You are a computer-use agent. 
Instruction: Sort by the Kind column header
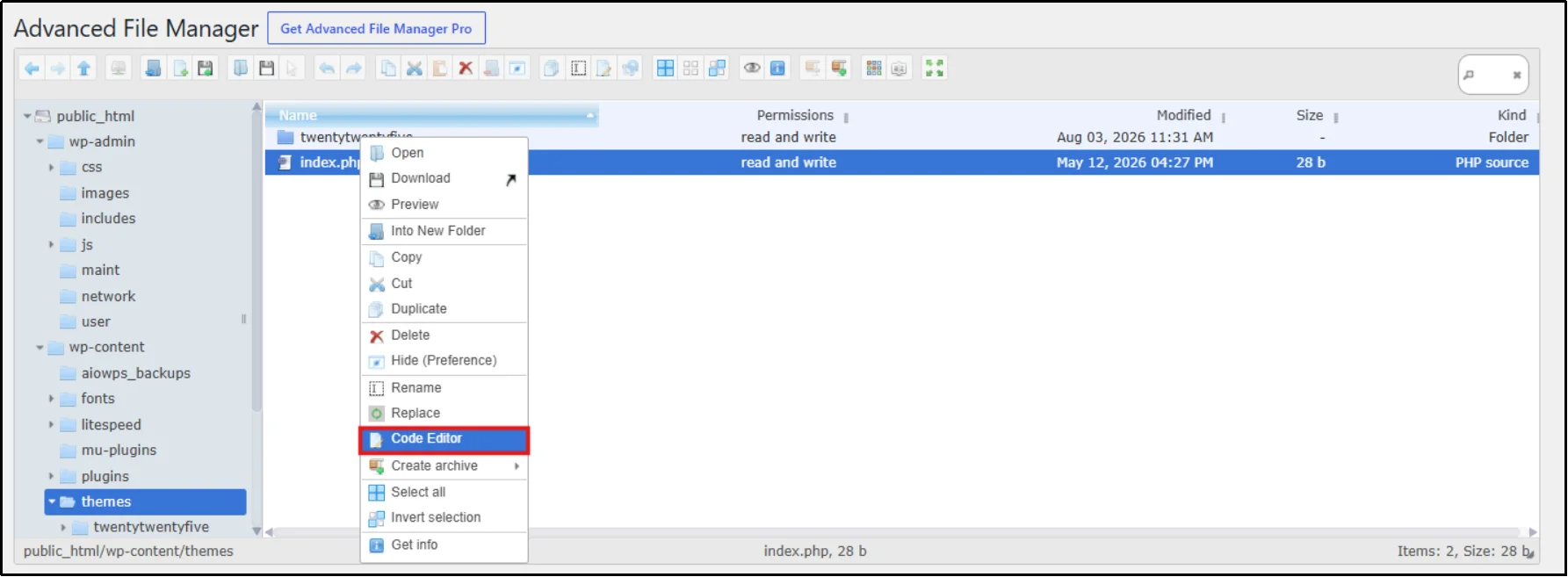point(1512,115)
